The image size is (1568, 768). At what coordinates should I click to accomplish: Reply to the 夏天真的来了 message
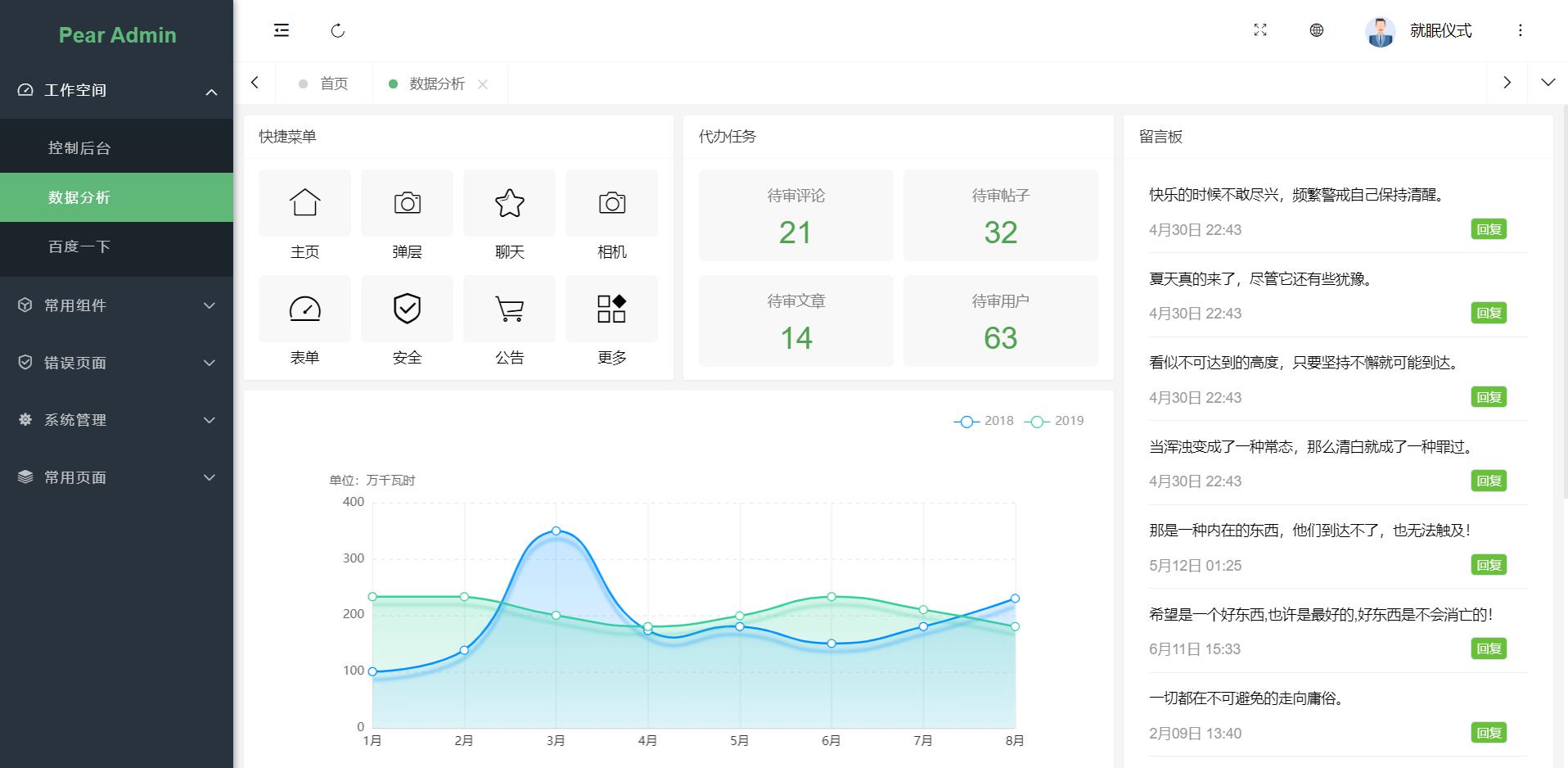pos(1488,313)
